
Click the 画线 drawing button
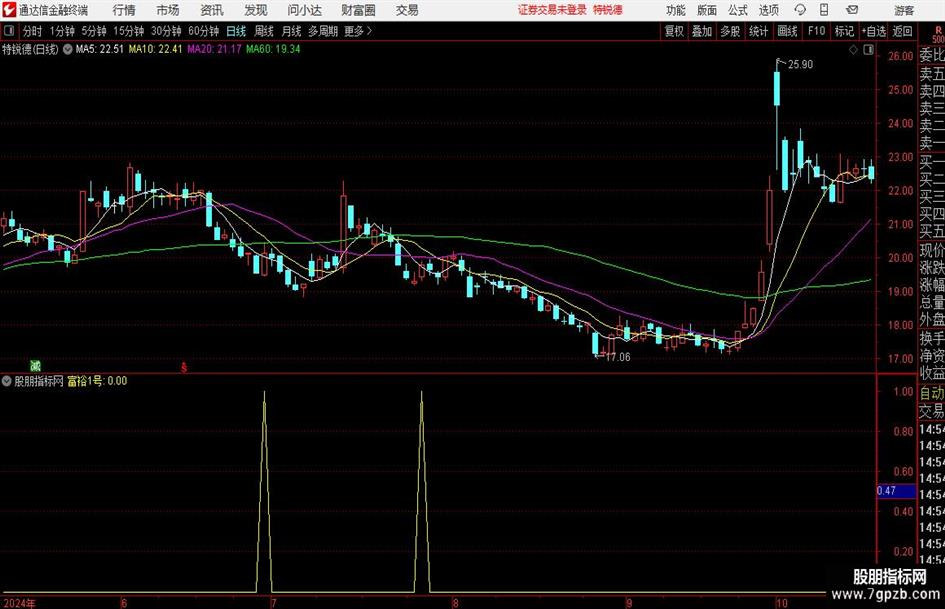click(x=787, y=31)
